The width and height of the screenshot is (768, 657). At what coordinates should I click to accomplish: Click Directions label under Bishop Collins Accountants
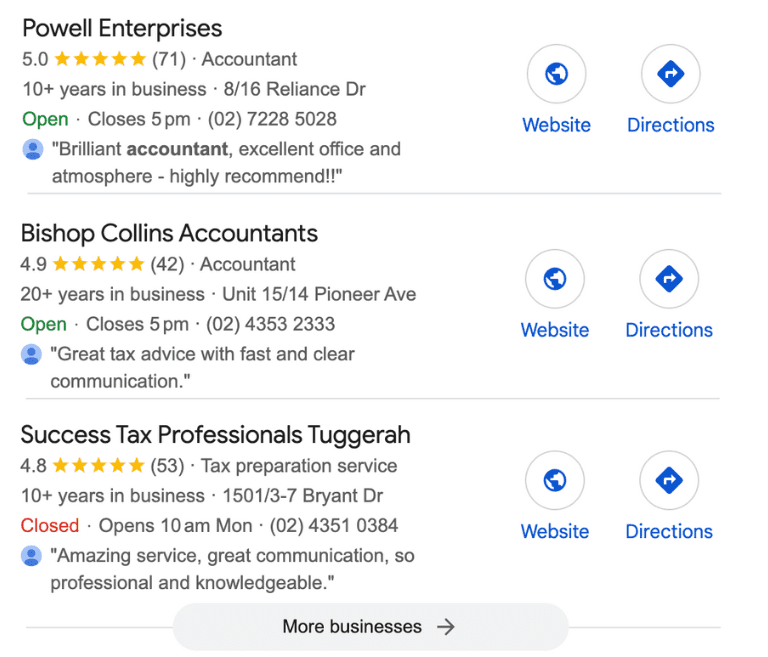coord(669,330)
